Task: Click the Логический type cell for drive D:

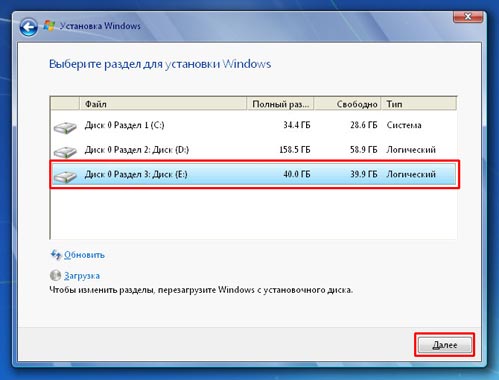Action: click(x=411, y=150)
